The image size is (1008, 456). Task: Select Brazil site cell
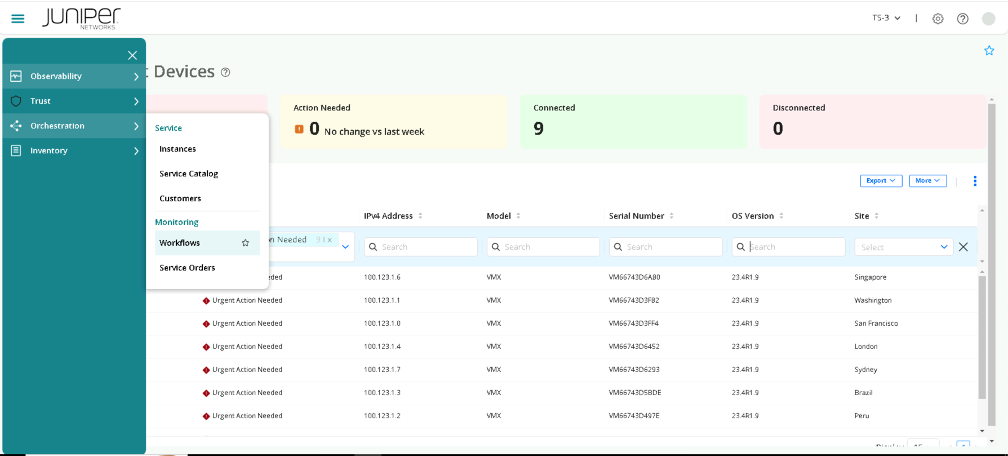864,393
